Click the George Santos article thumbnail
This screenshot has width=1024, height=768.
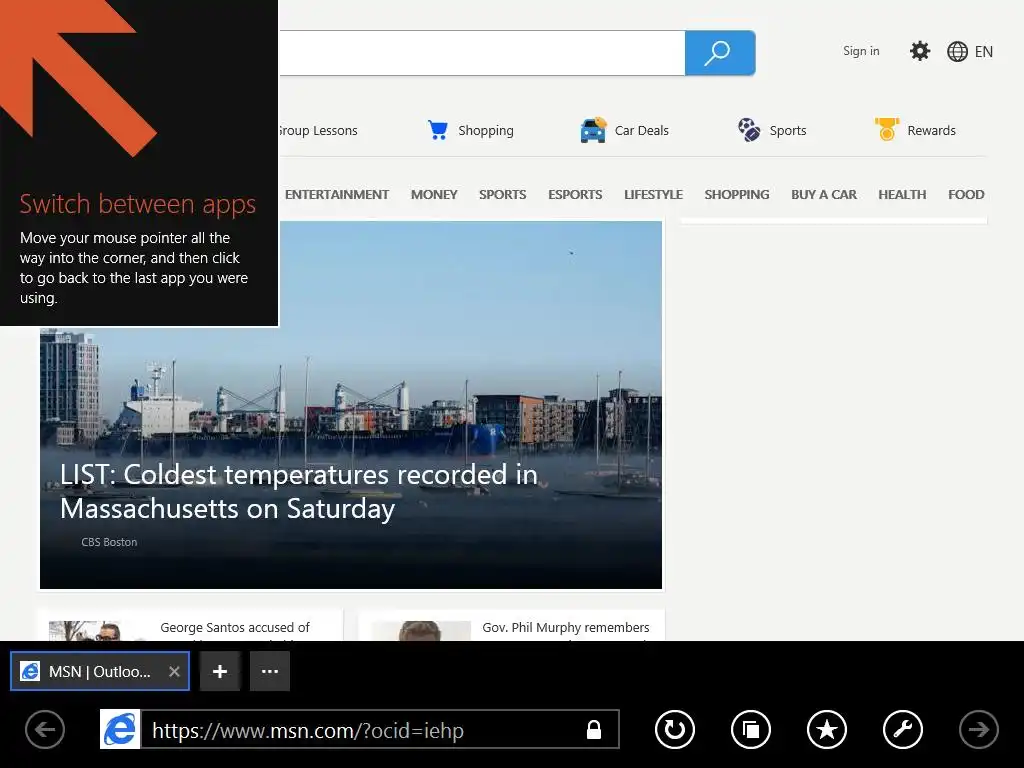(97, 630)
